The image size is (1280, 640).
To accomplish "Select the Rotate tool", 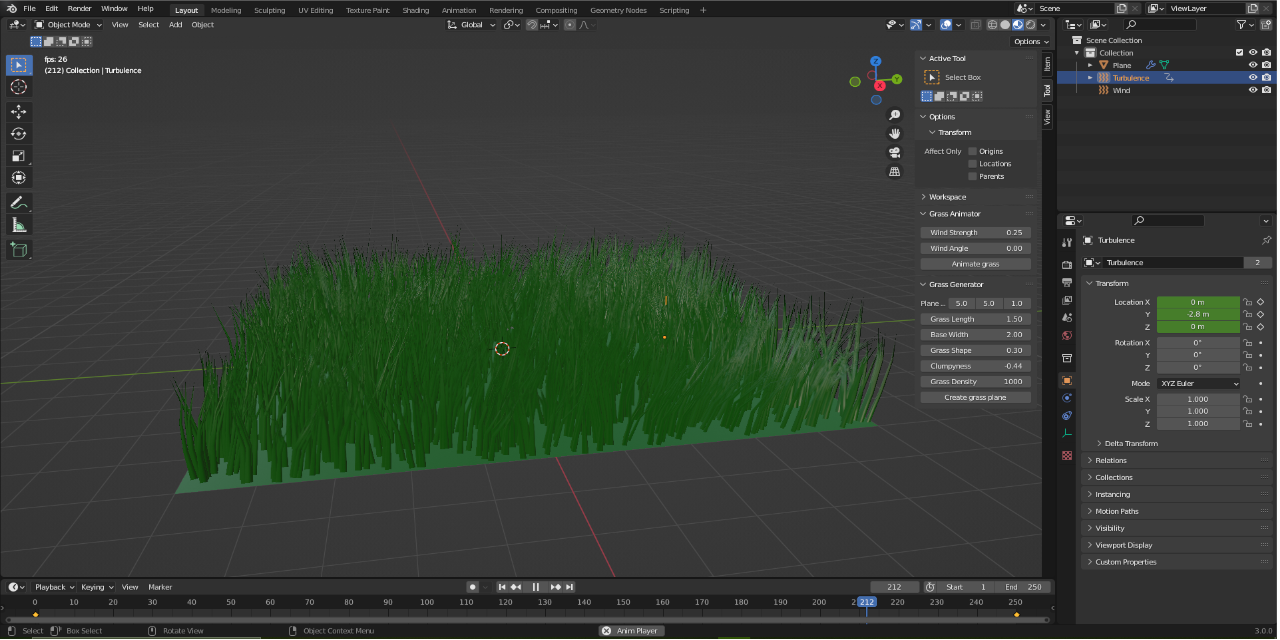I will (x=19, y=134).
